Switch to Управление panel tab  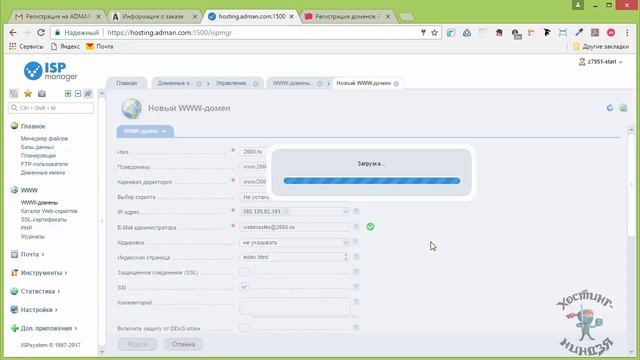[232, 83]
